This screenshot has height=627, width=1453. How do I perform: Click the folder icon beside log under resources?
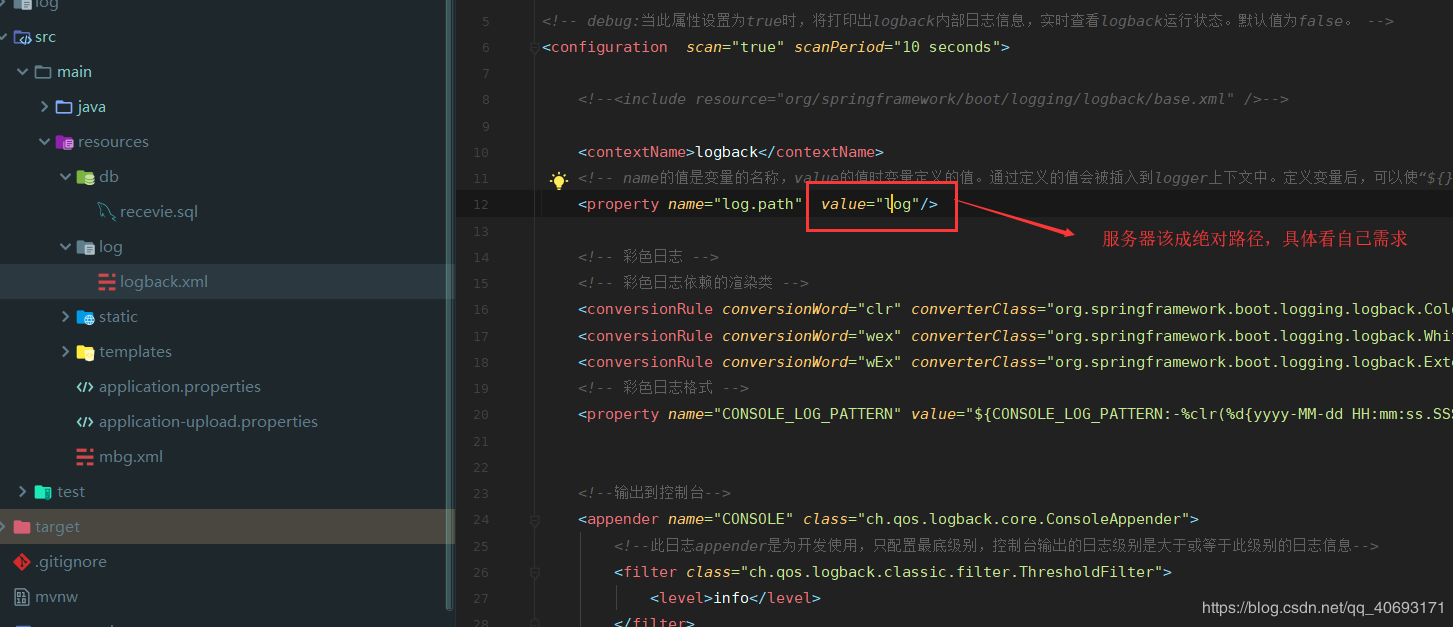[x=86, y=247]
